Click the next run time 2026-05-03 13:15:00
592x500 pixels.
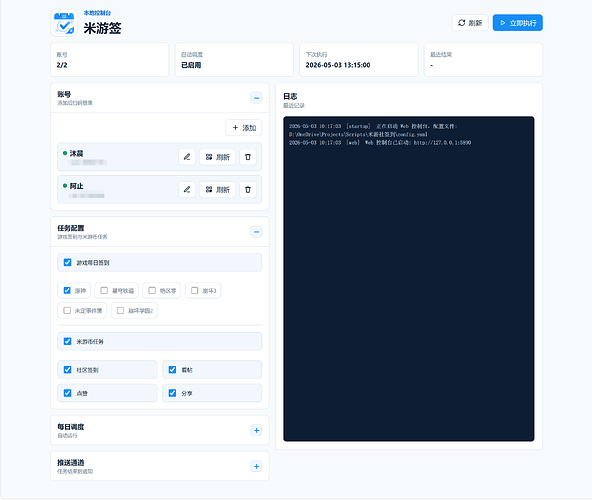point(338,65)
